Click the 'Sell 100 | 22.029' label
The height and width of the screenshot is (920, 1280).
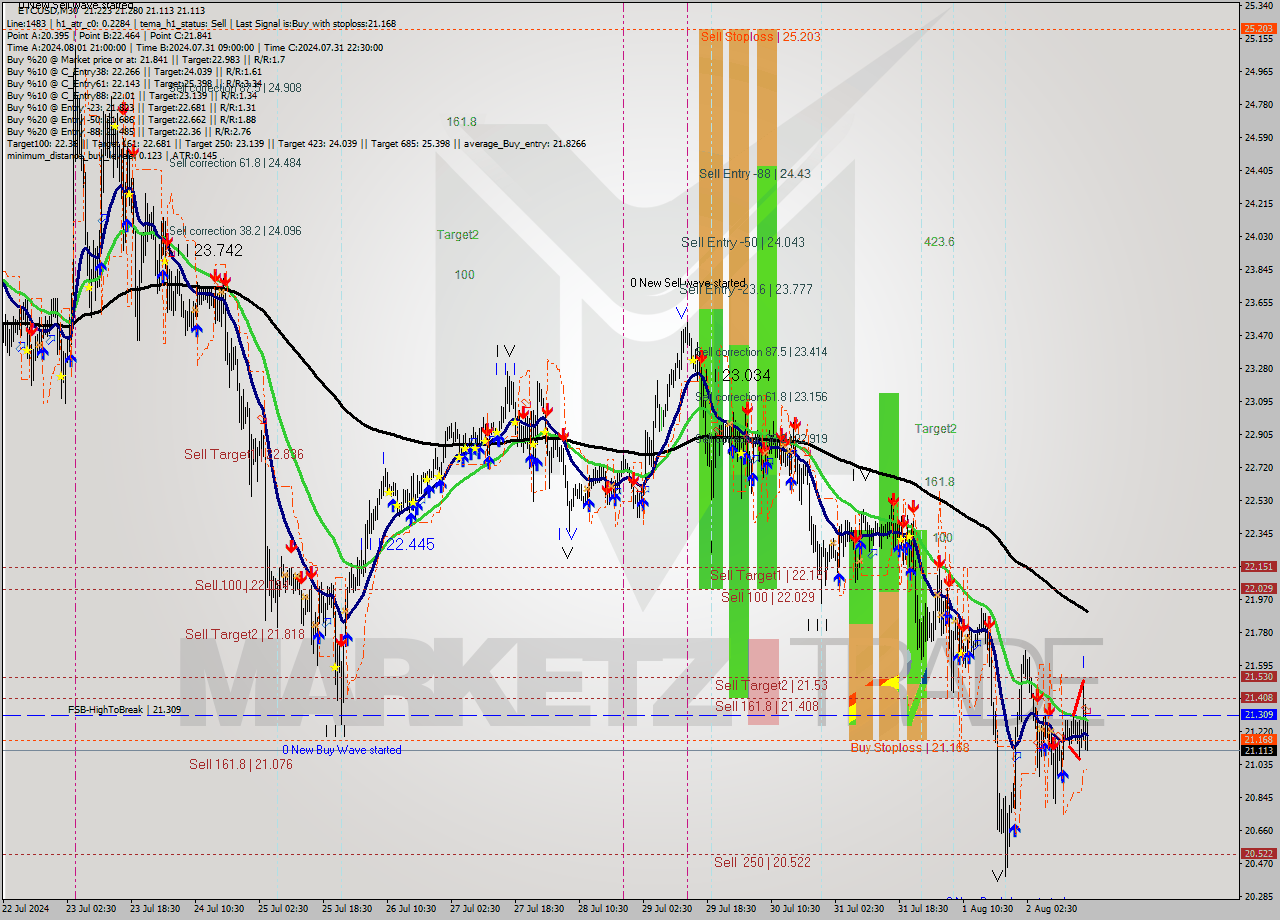click(768, 597)
